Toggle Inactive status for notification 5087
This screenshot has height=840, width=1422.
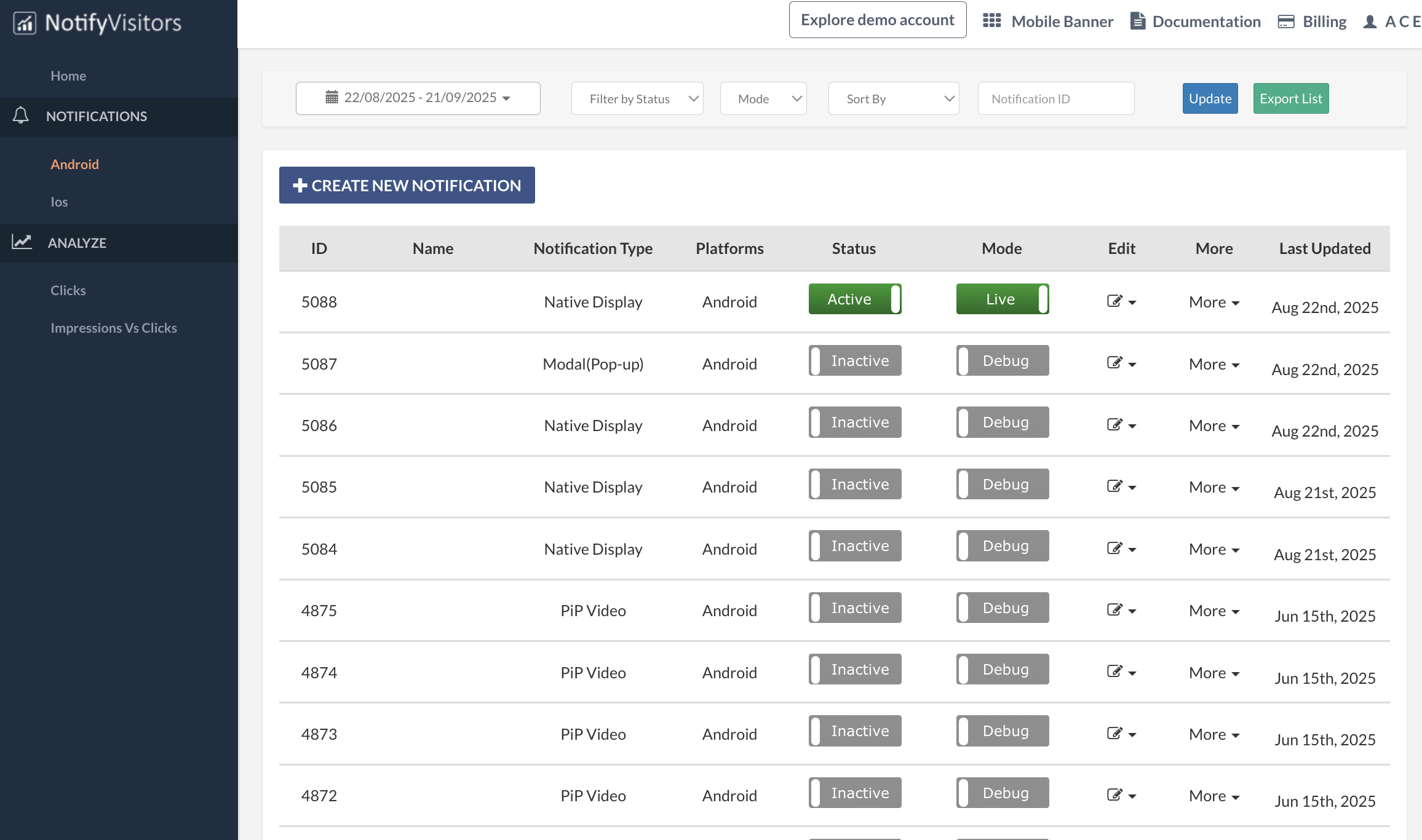[x=855, y=361]
